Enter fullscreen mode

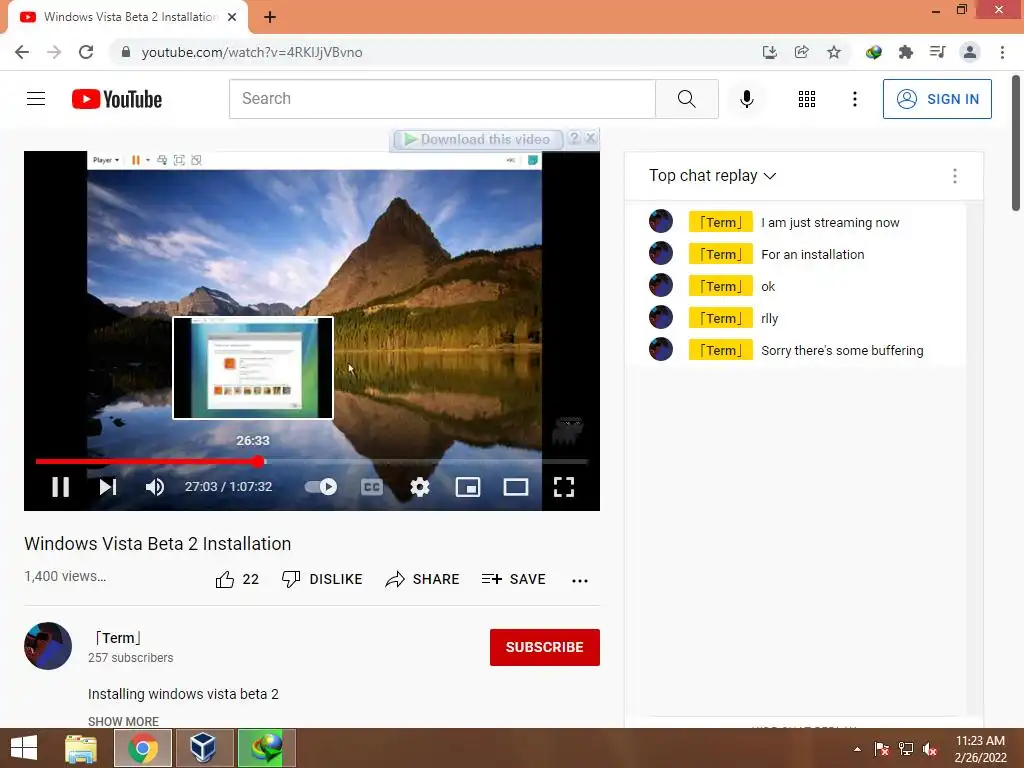[564, 487]
